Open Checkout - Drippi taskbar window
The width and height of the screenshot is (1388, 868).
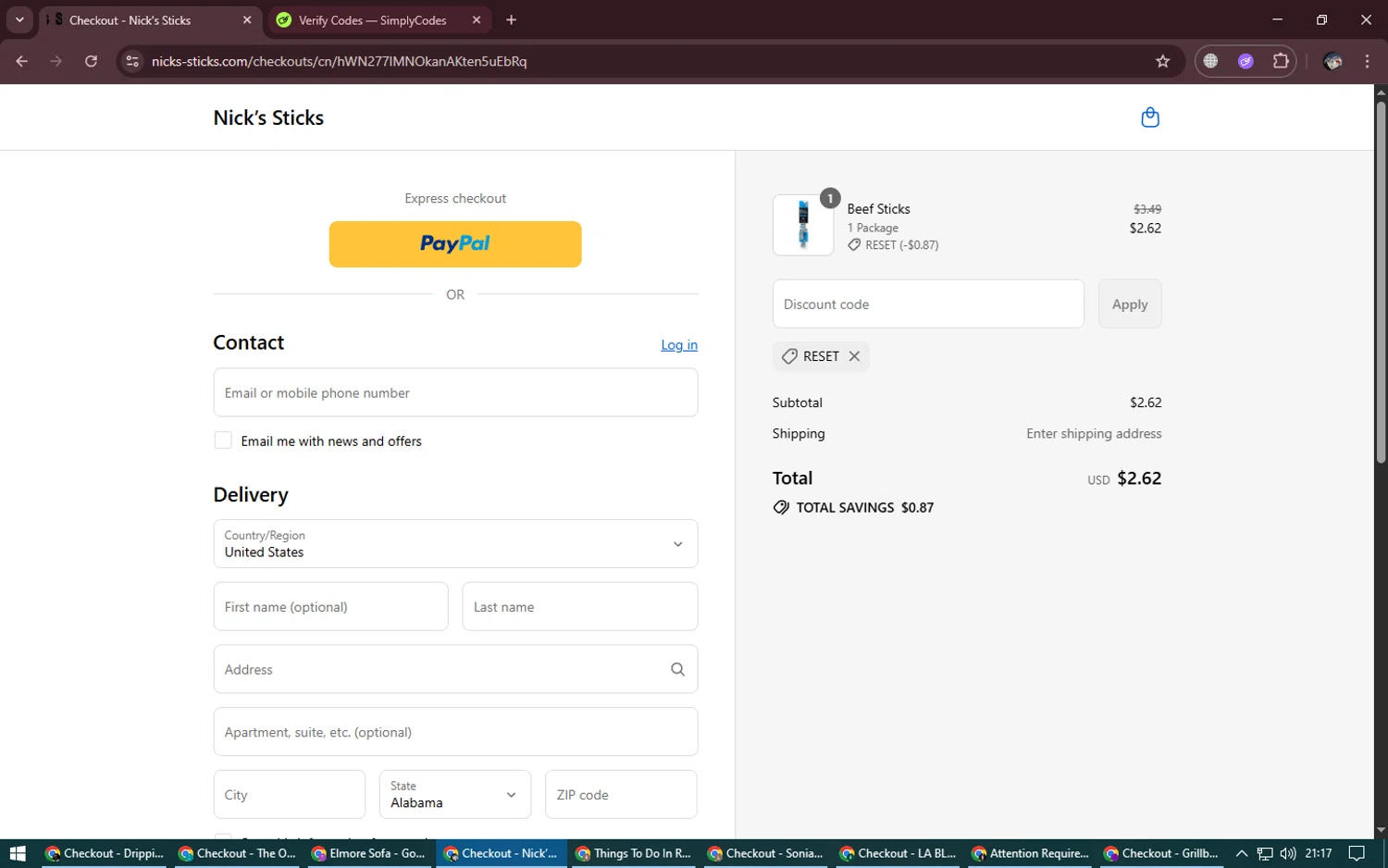[x=103, y=853]
